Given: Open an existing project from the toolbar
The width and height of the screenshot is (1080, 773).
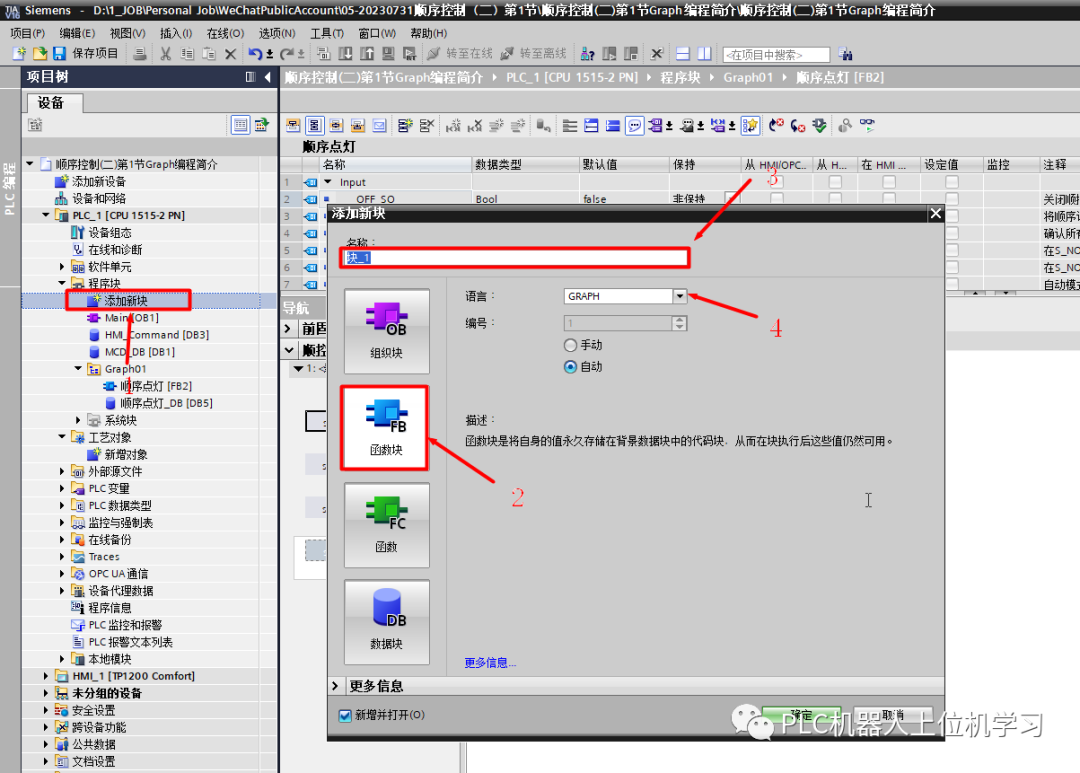Looking at the screenshot, I should [x=39, y=54].
